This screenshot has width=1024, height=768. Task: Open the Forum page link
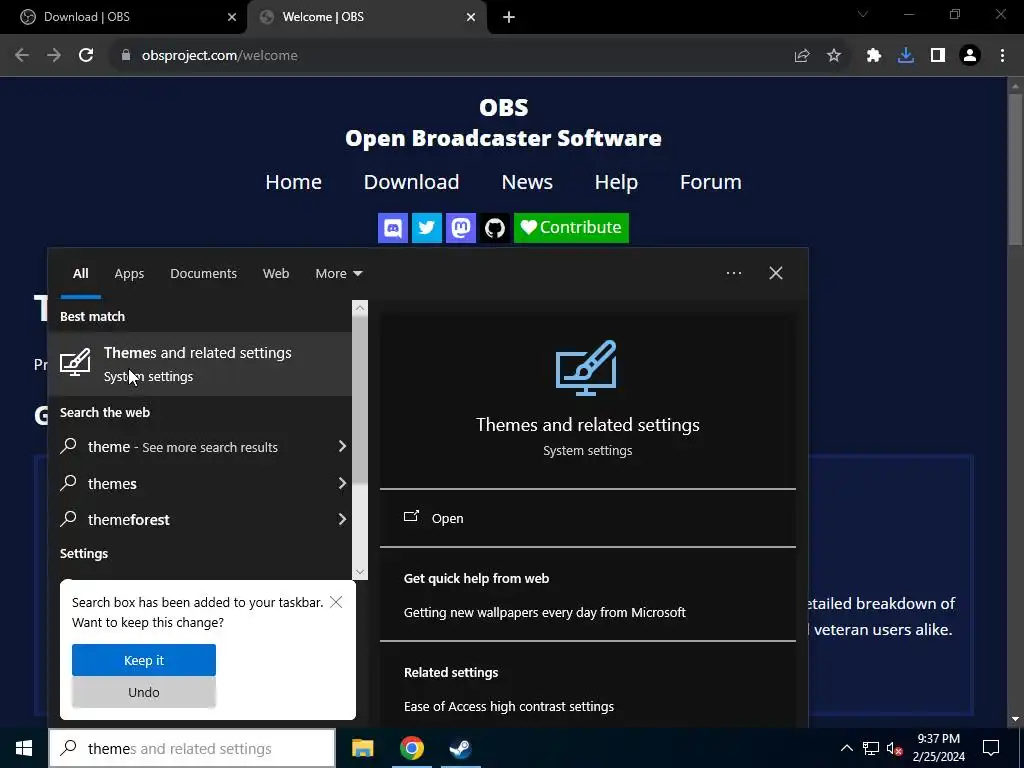coord(711,182)
